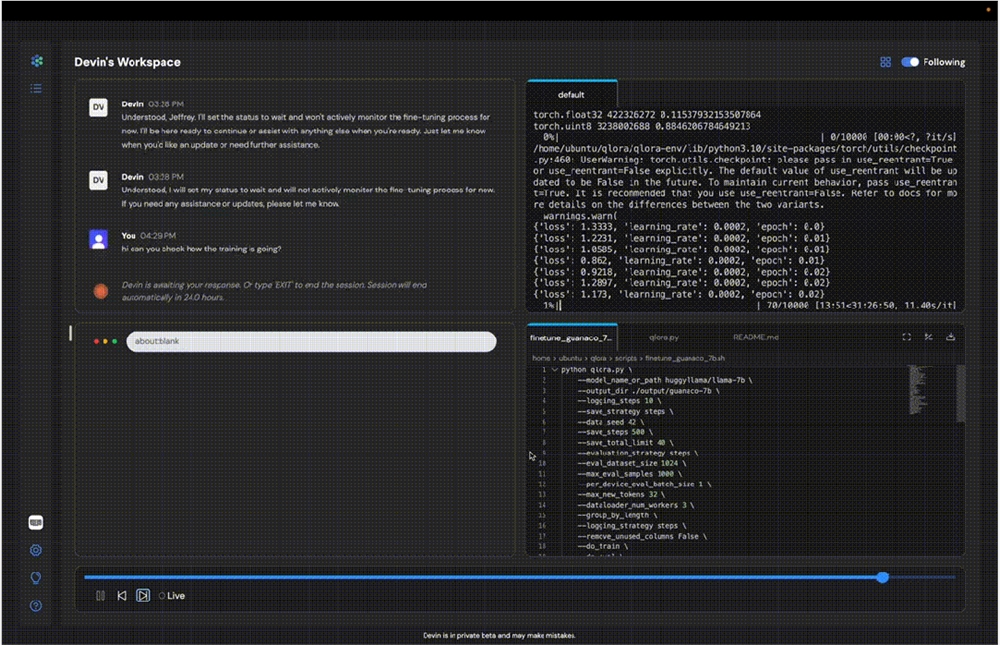This screenshot has width=1000, height=645.
Task: Click the '--max_new_tokens 32' code line
Action: coord(621,494)
